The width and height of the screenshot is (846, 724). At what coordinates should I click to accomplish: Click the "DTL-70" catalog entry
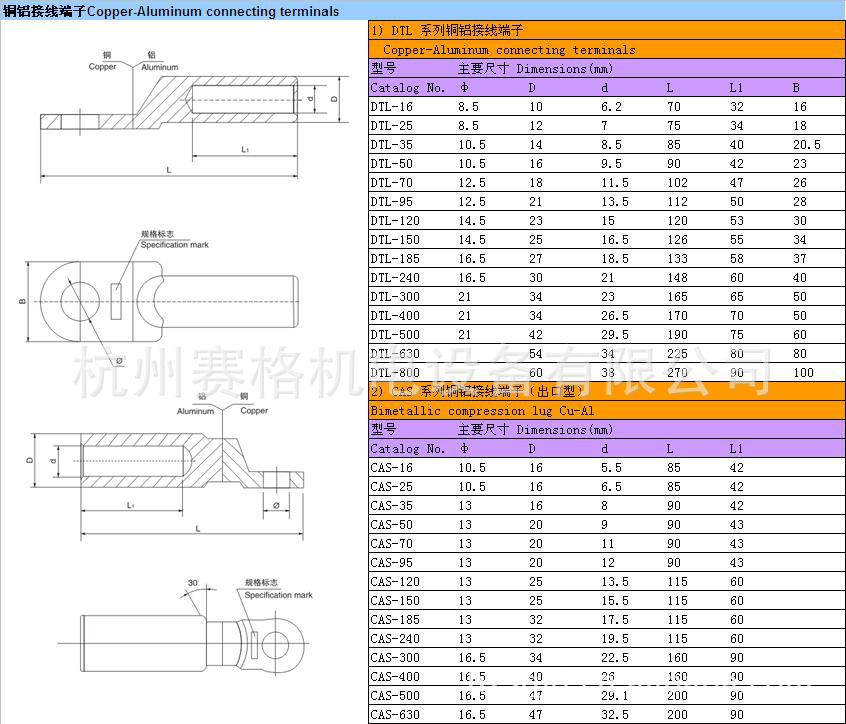391,183
